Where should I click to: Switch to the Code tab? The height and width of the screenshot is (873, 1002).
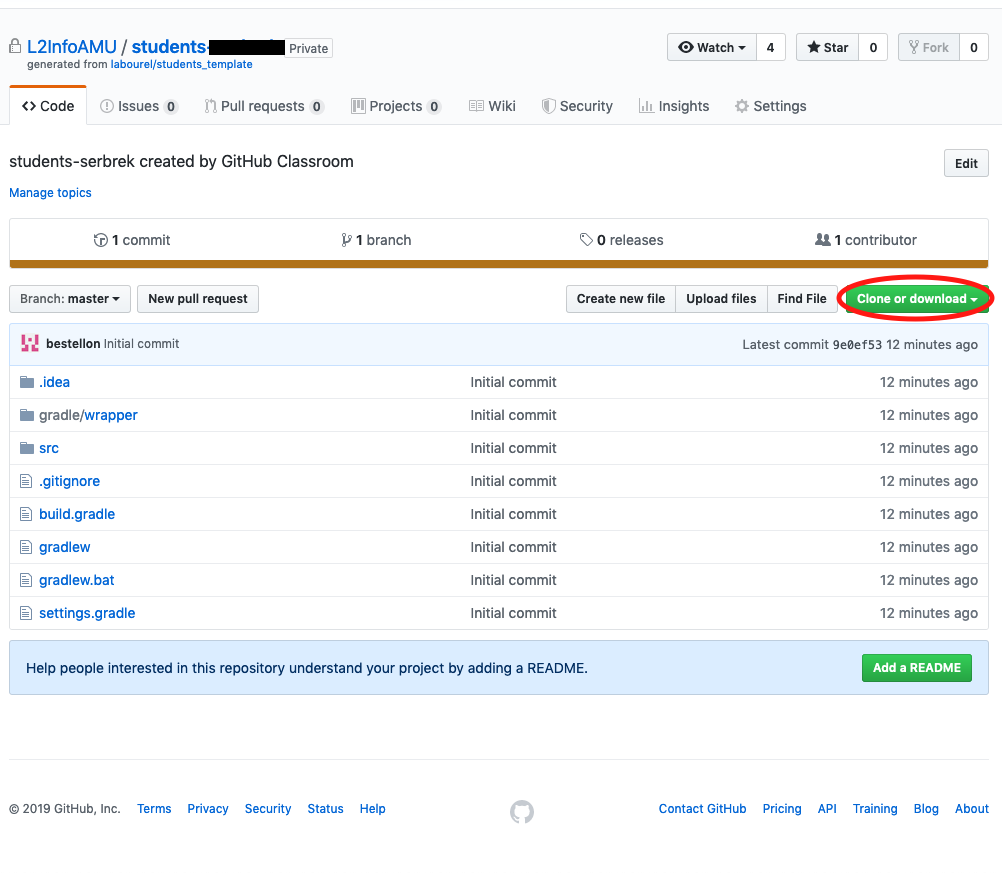coord(48,106)
